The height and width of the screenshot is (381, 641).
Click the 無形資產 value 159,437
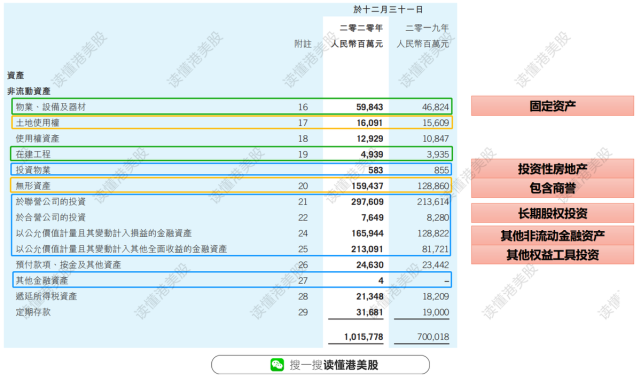pyautogui.click(x=367, y=186)
